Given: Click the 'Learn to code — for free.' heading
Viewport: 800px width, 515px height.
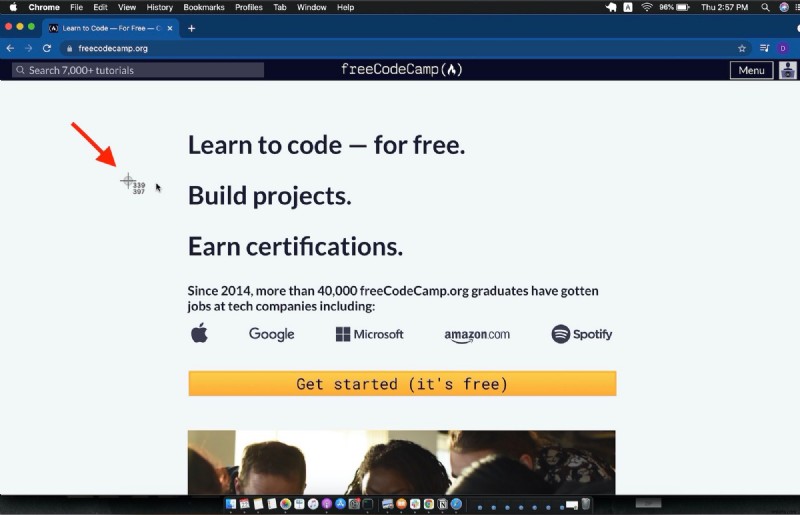Looking at the screenshot, I should point(327,145).
